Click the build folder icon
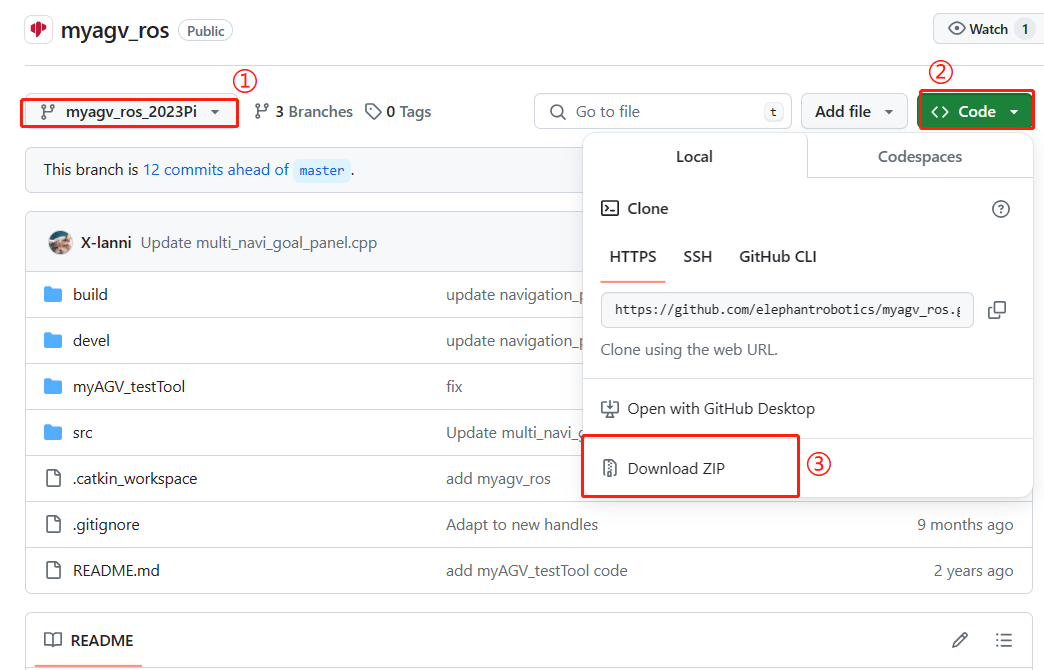This screenshot has height=670, width=1044. [53, 294]
